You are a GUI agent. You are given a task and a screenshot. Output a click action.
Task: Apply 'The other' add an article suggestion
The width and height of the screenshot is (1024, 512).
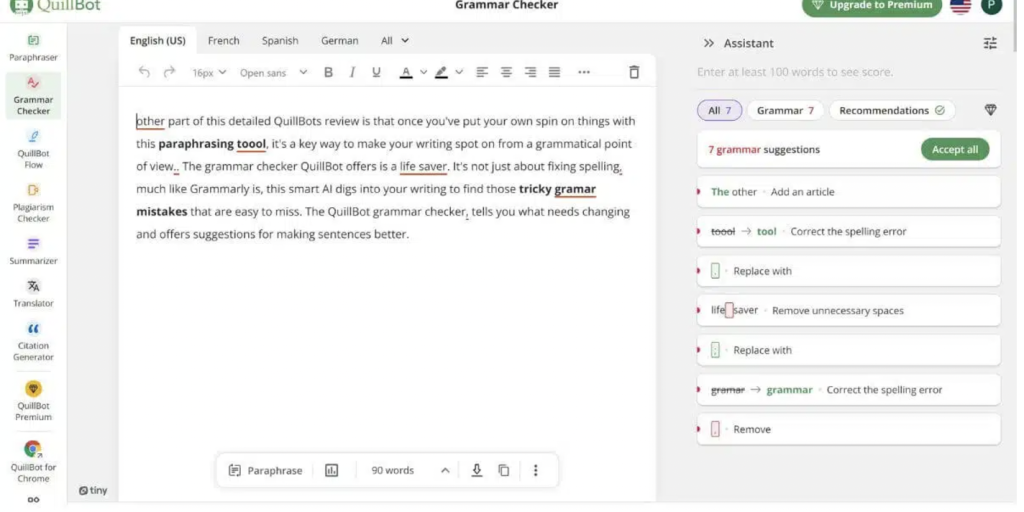(x=848, y=192)
